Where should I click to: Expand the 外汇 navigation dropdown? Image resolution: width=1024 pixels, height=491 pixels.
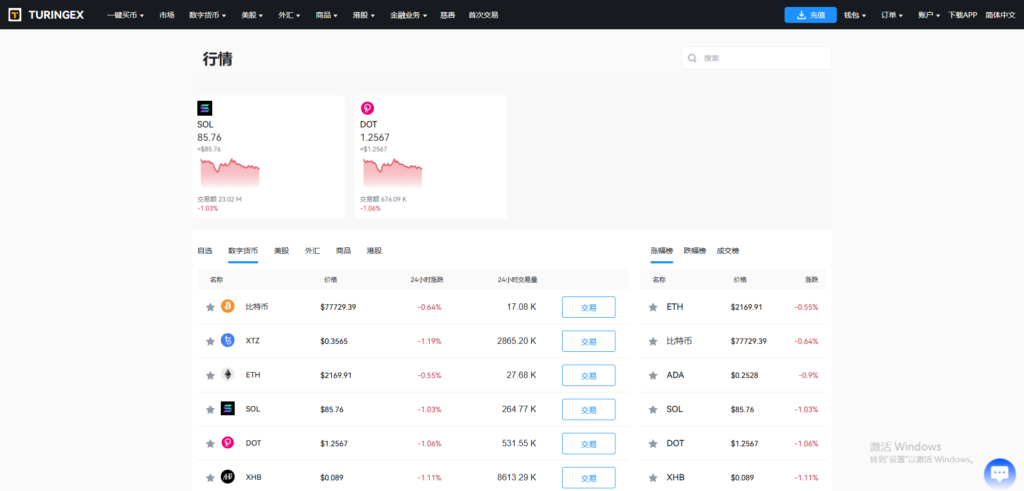[289, 15]
